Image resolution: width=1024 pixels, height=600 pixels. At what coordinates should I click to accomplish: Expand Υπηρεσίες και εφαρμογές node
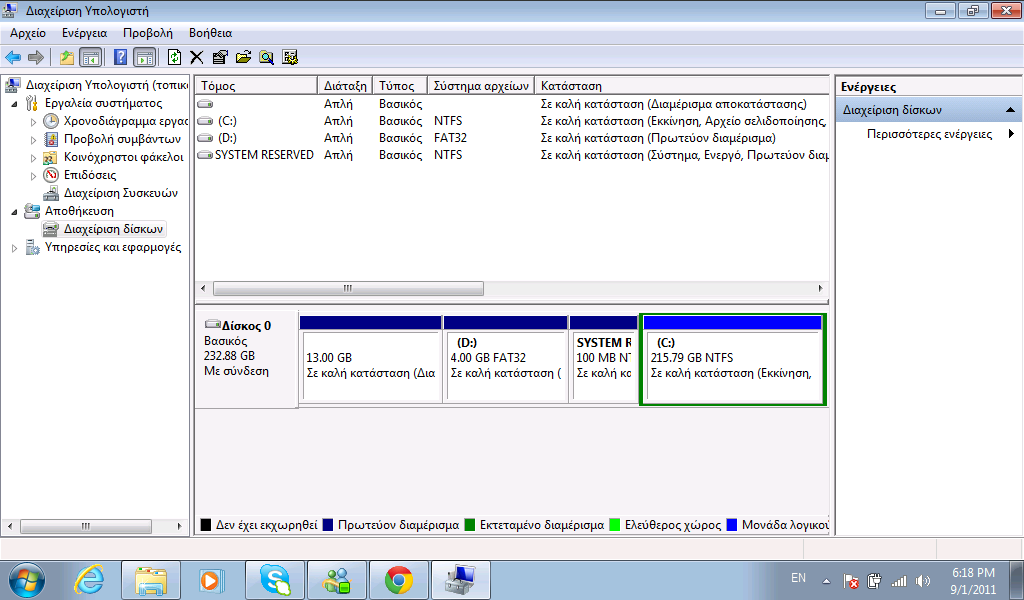(14, 248)
